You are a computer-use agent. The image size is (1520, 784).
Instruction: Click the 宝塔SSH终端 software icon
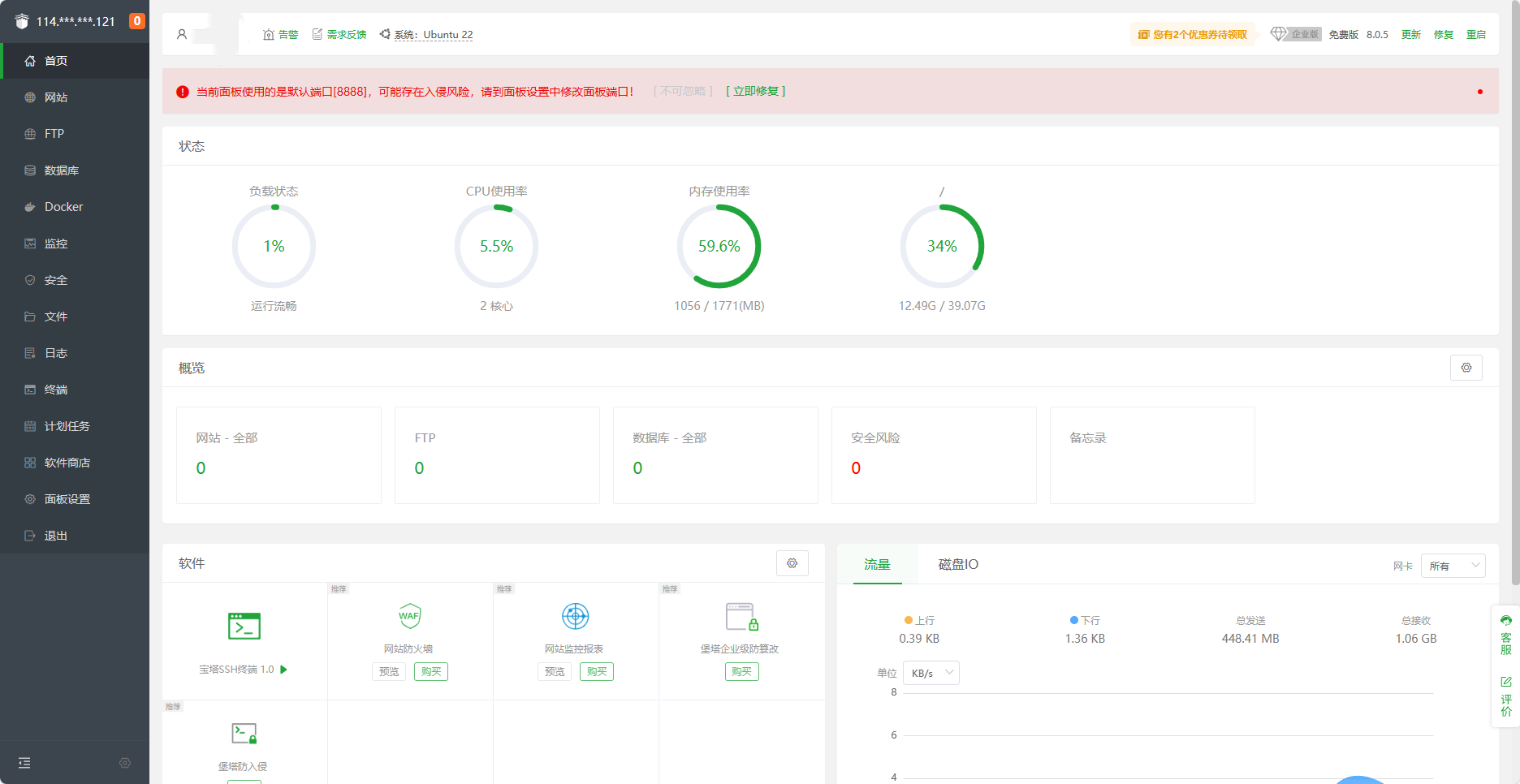(x=244, y=627)
